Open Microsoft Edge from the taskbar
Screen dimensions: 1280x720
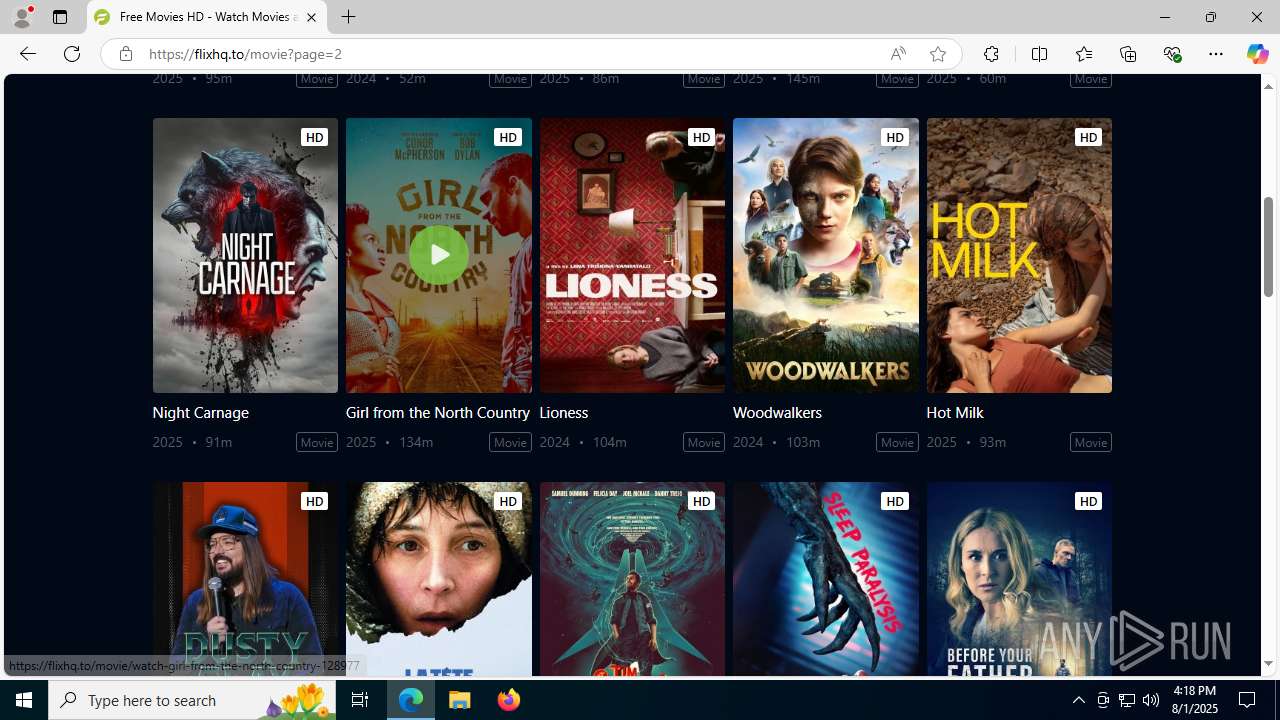(411, 700)
